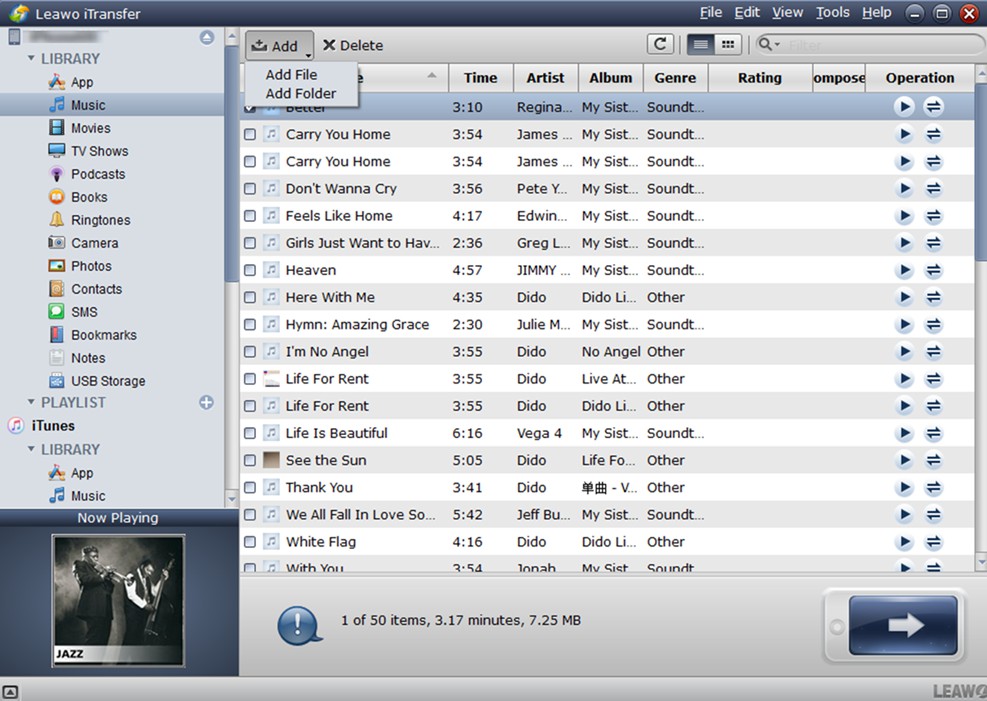This screenshot has width=987, height=701.
Task: Open the Tools menu
Action: point(832,13)
